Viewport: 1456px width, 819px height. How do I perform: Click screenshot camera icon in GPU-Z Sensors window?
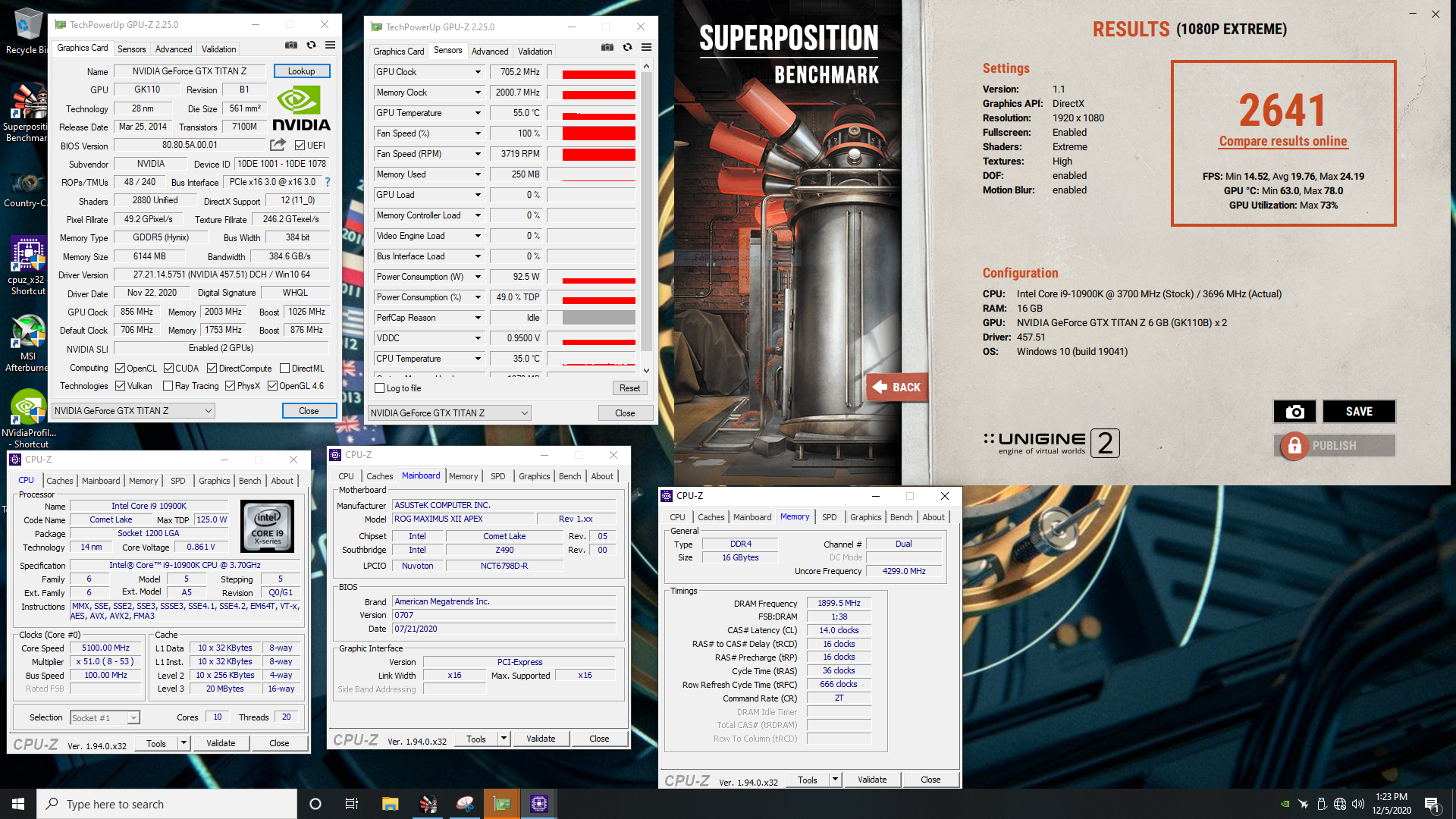pos(607,48)
